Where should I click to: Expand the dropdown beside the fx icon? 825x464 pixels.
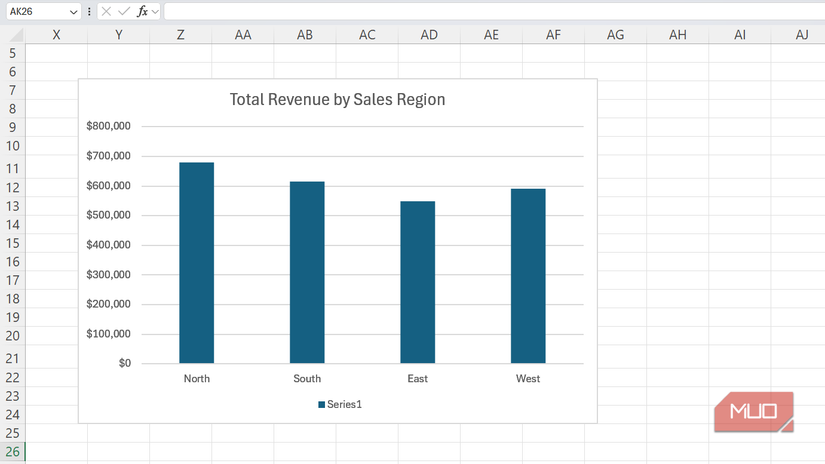(155, 12)
